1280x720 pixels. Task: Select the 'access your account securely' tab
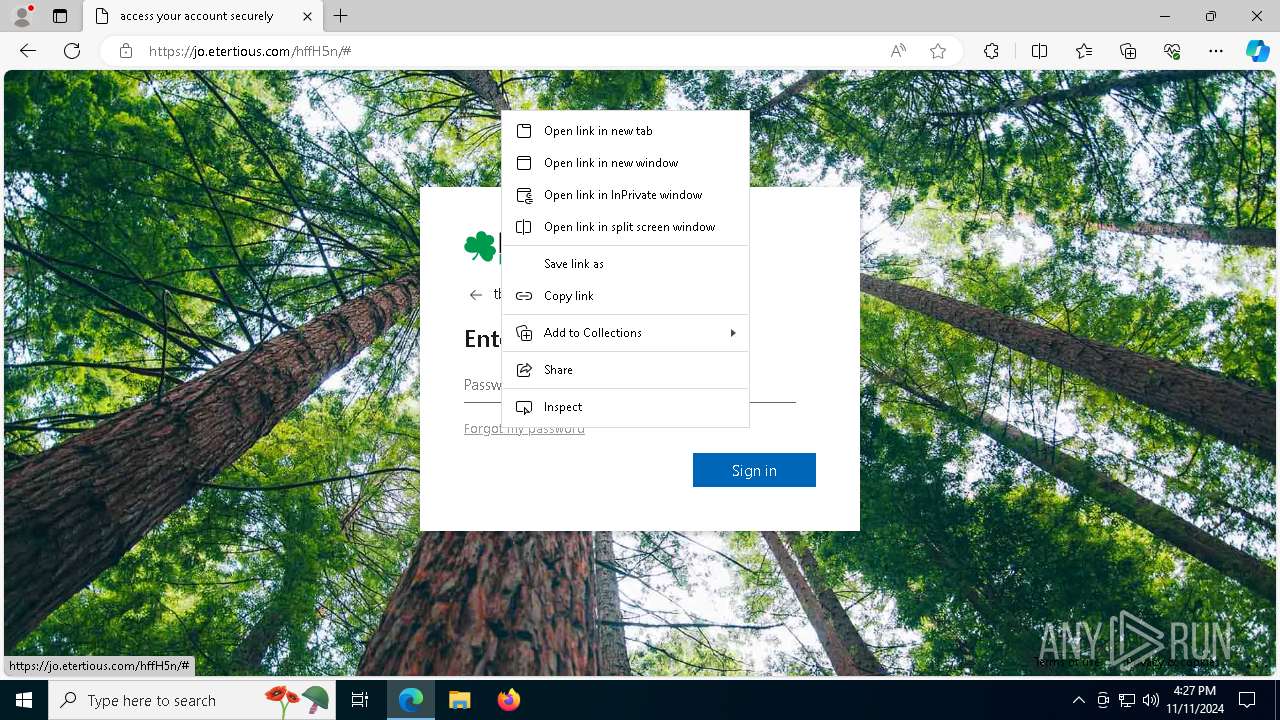tap(203, 16)
